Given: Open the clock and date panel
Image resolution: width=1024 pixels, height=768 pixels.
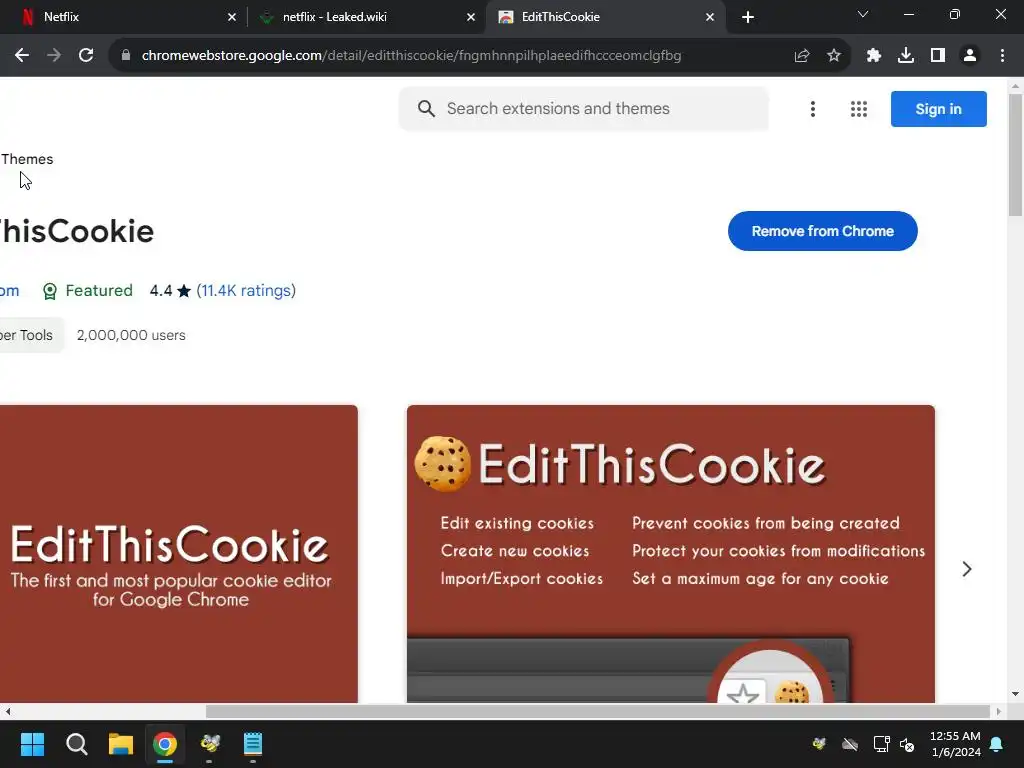Looking at the screenshot, I should (x=955, y=744).
